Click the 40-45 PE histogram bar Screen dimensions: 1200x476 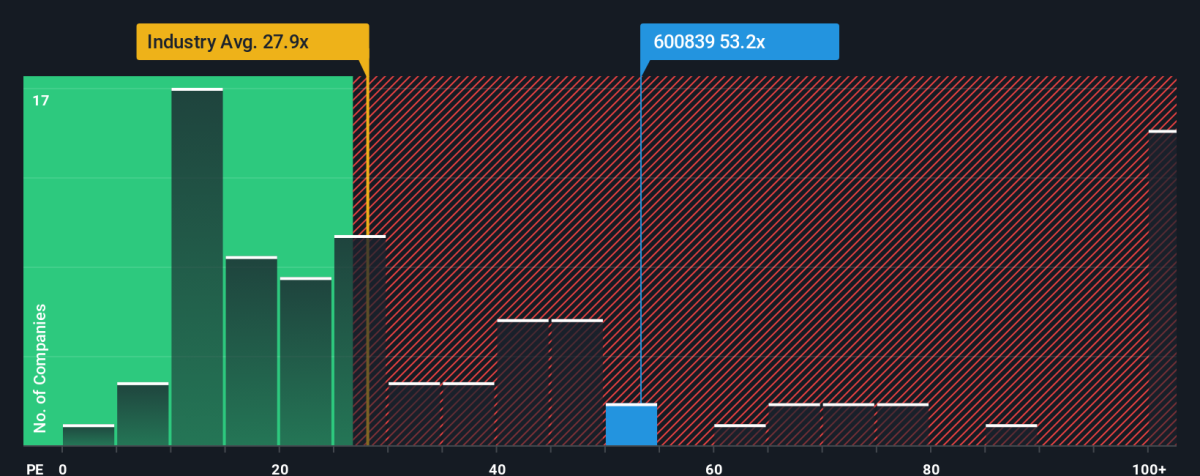tap(523, 383)
